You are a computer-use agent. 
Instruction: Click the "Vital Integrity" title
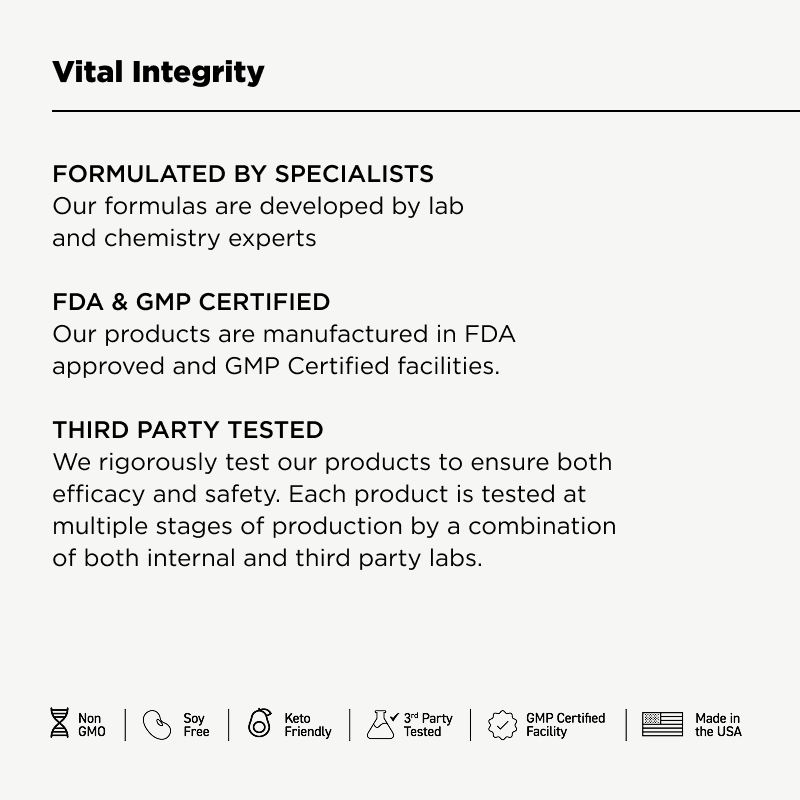tap(158, 72)
